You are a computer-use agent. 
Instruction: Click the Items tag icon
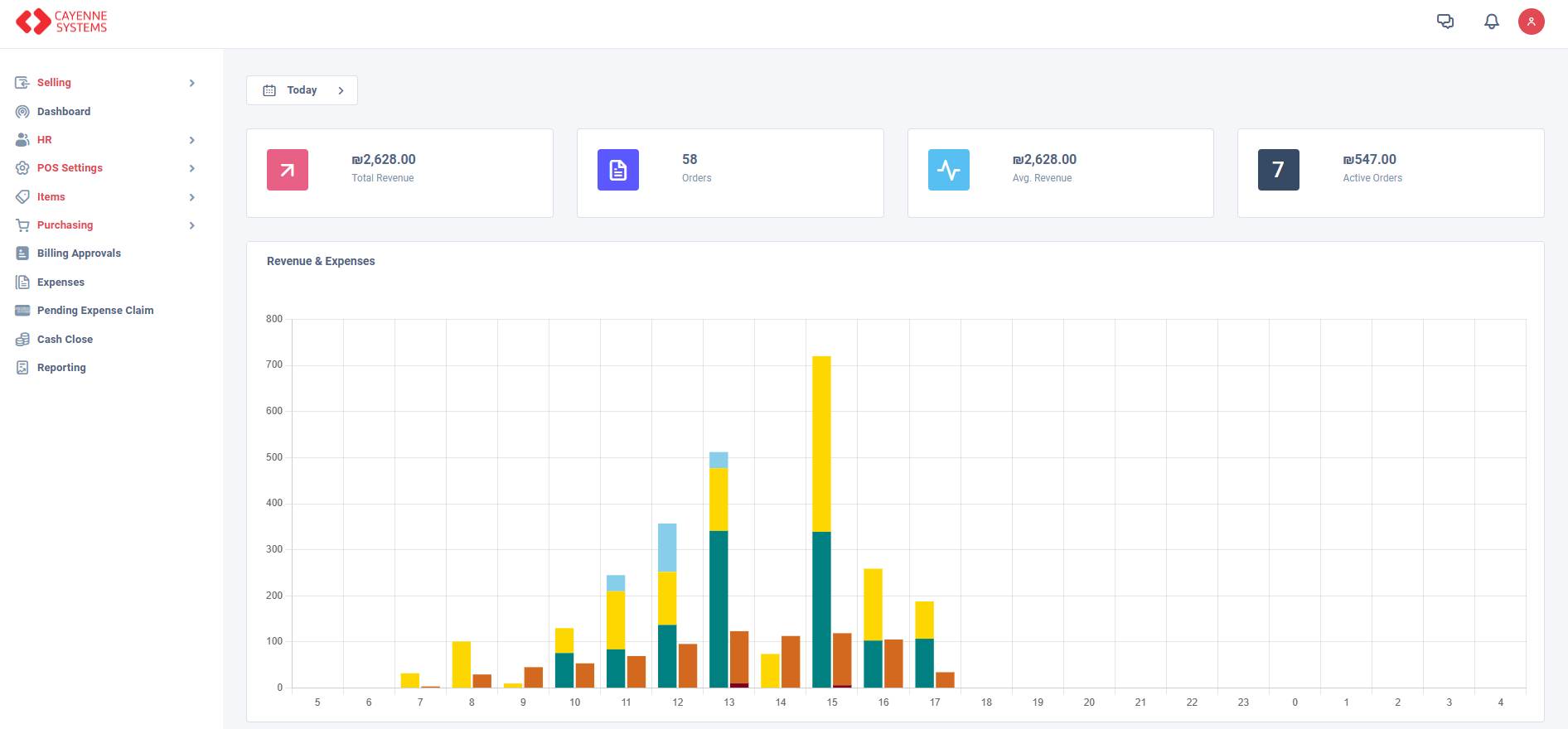point(22,197)
